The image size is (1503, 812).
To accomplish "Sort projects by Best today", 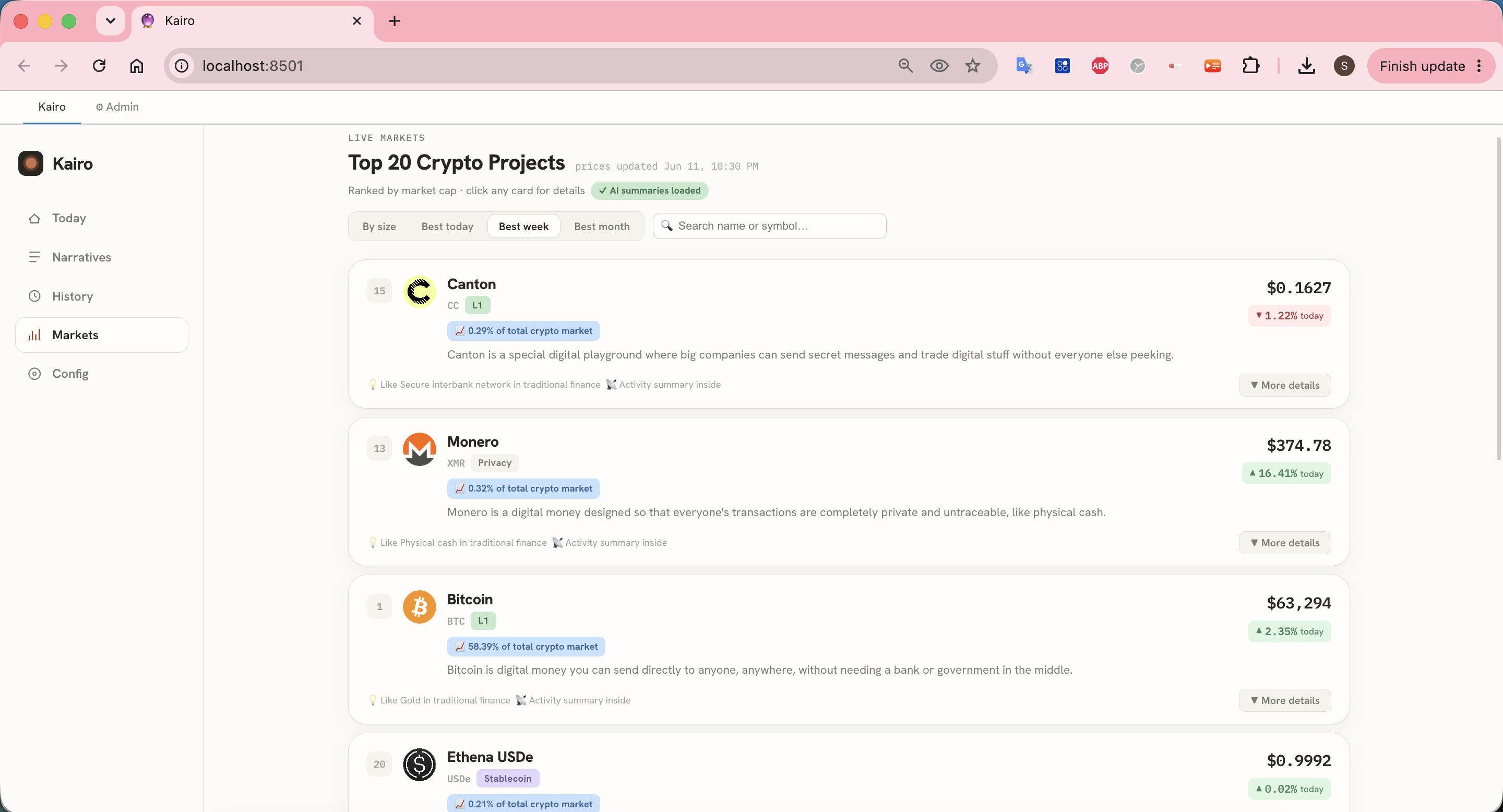I will point(448,226).
